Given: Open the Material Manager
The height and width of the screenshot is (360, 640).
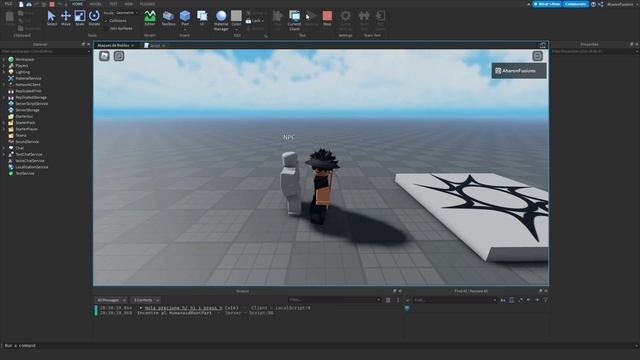Looking at the screenshot, I should click(x=221, y=20).
